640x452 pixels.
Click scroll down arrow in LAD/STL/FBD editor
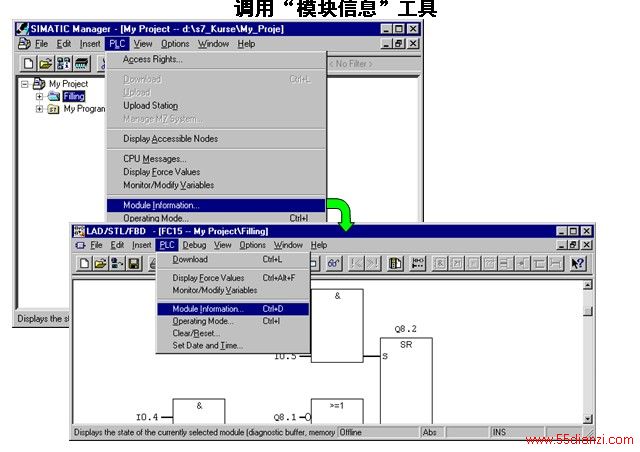coord(587,419)
